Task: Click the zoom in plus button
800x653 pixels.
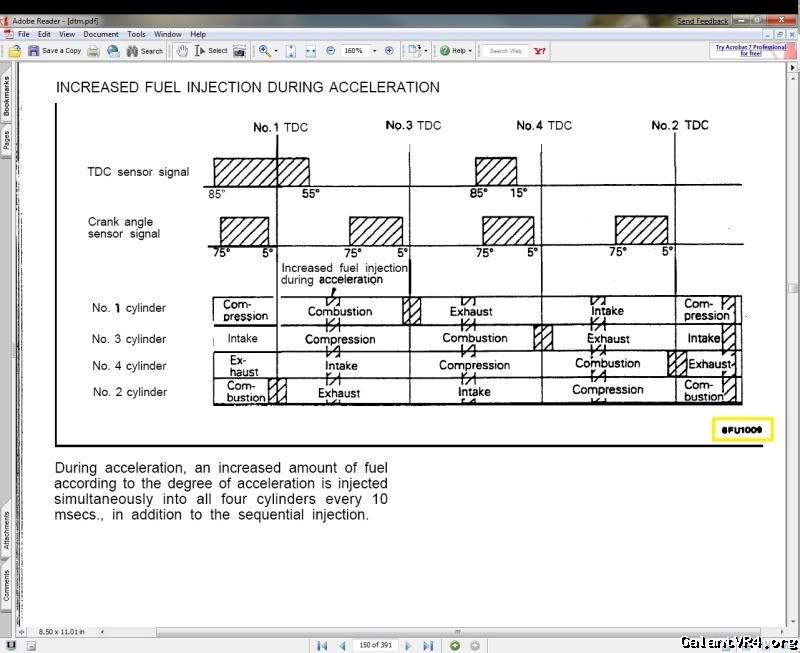Action: [389, 50]
